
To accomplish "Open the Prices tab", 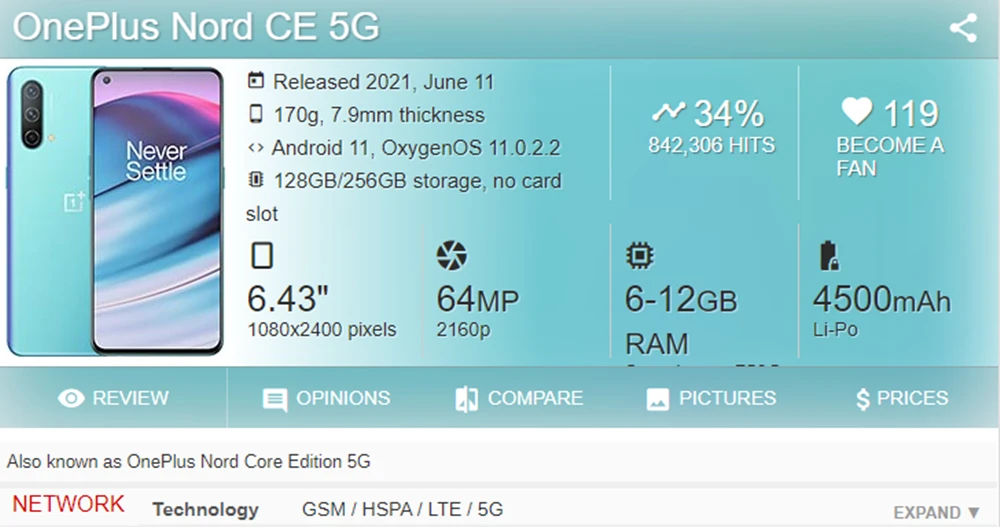I will pyautogui.click(x=912, y=398).
